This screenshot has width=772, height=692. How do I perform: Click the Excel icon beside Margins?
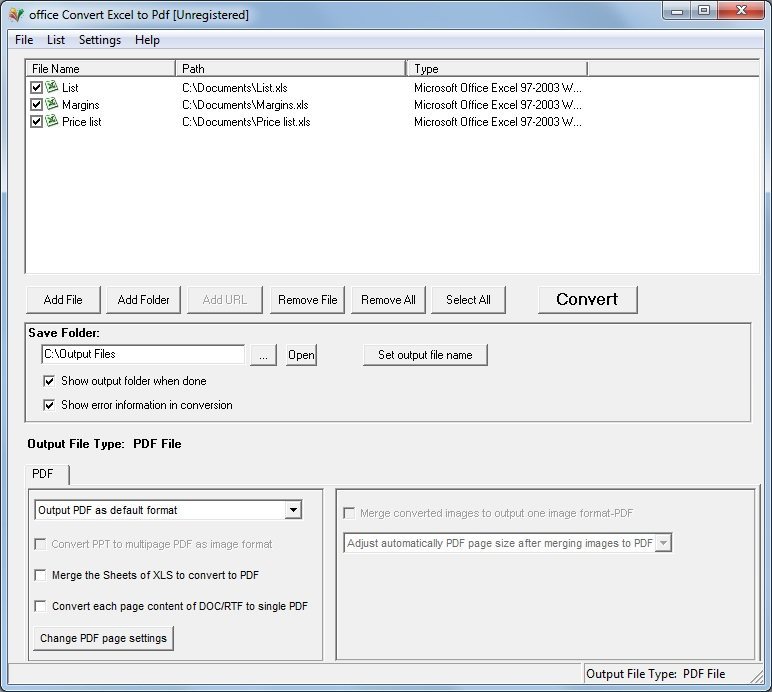(x=52, y=104)
